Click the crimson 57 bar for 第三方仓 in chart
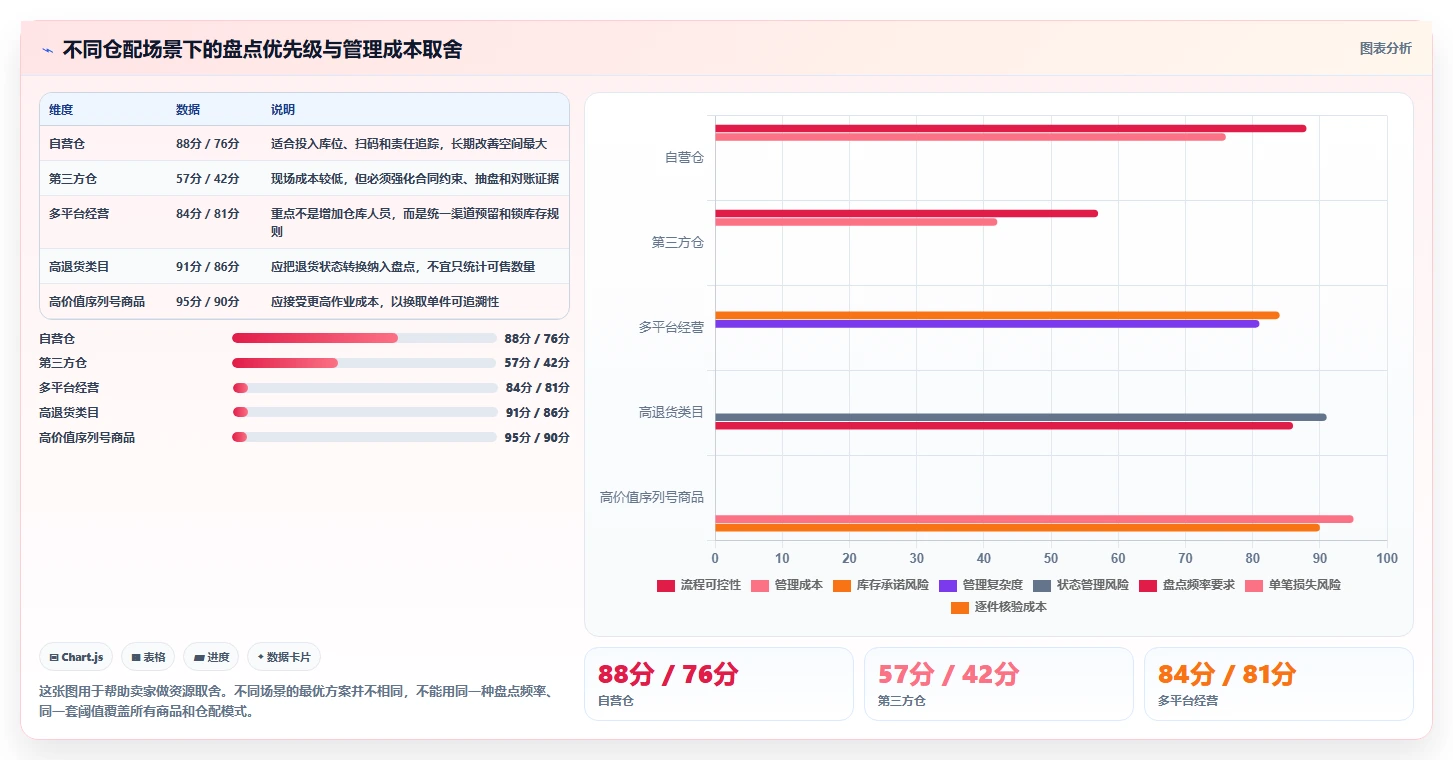 (x=906, y=213)
